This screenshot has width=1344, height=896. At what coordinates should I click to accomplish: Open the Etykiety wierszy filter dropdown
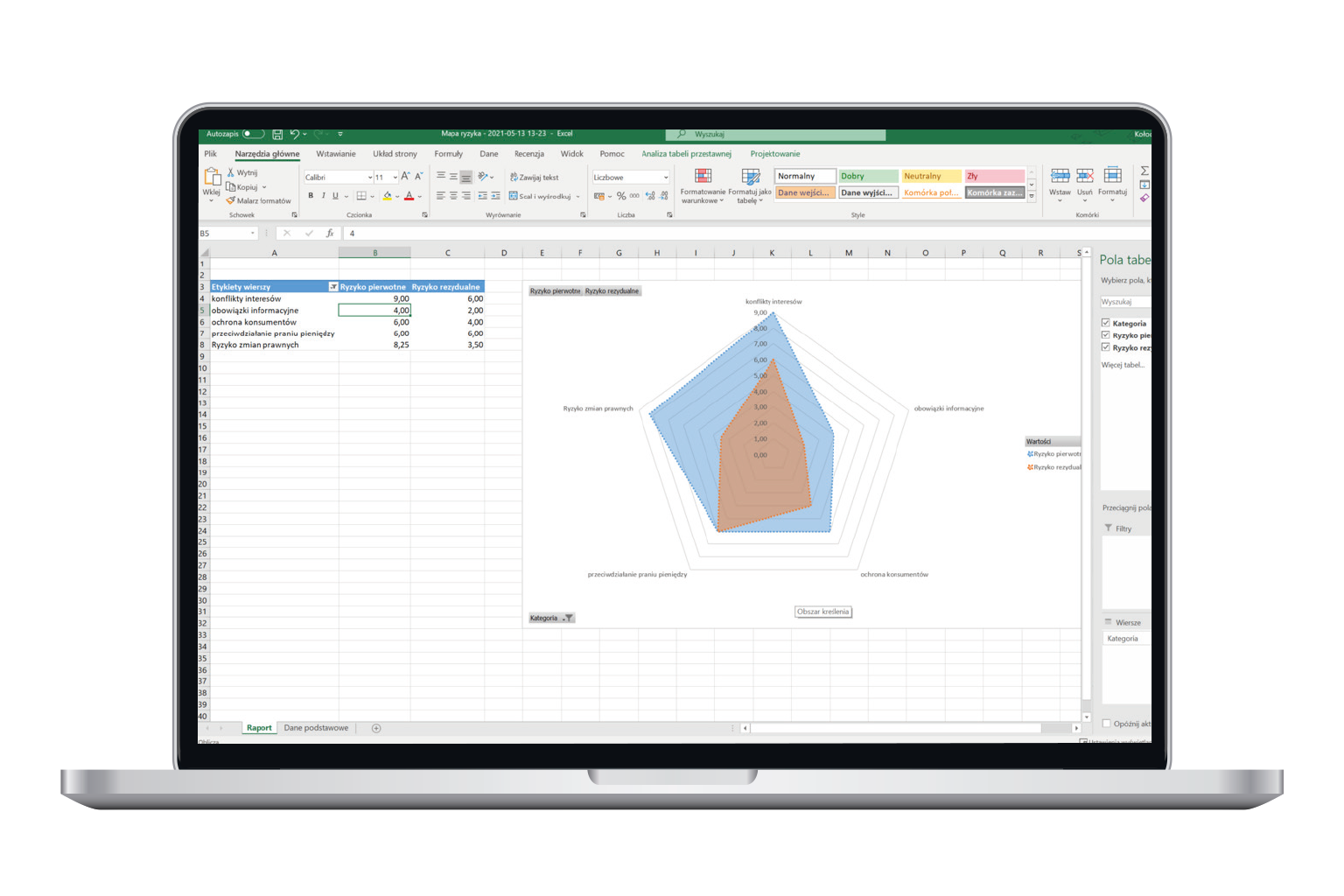(332, 287)
